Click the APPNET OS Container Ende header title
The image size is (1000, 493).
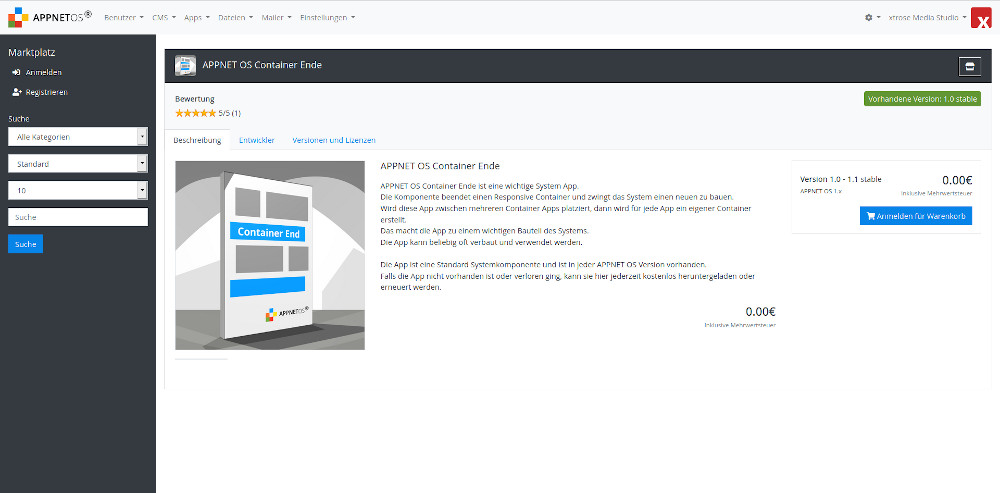[262, 65]
